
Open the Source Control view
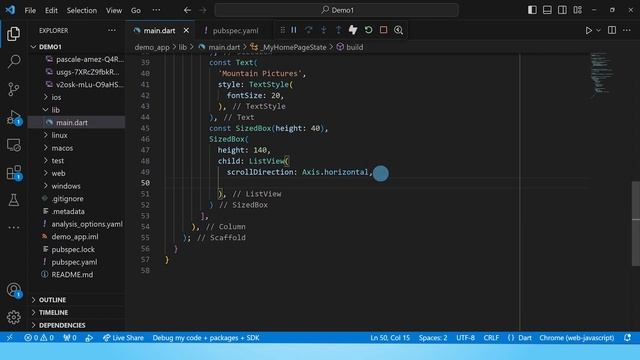(13, 89)
